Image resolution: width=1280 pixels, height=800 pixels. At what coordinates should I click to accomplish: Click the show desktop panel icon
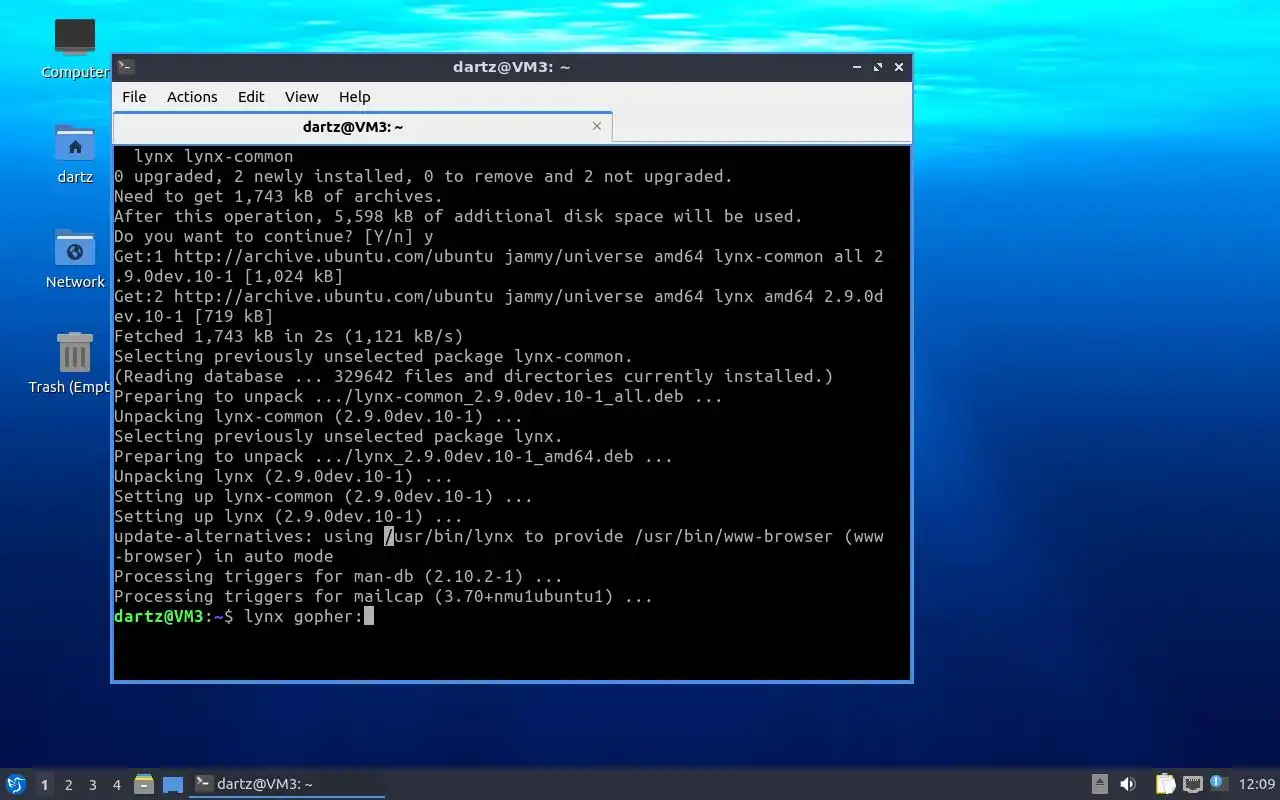pos(173,785)
